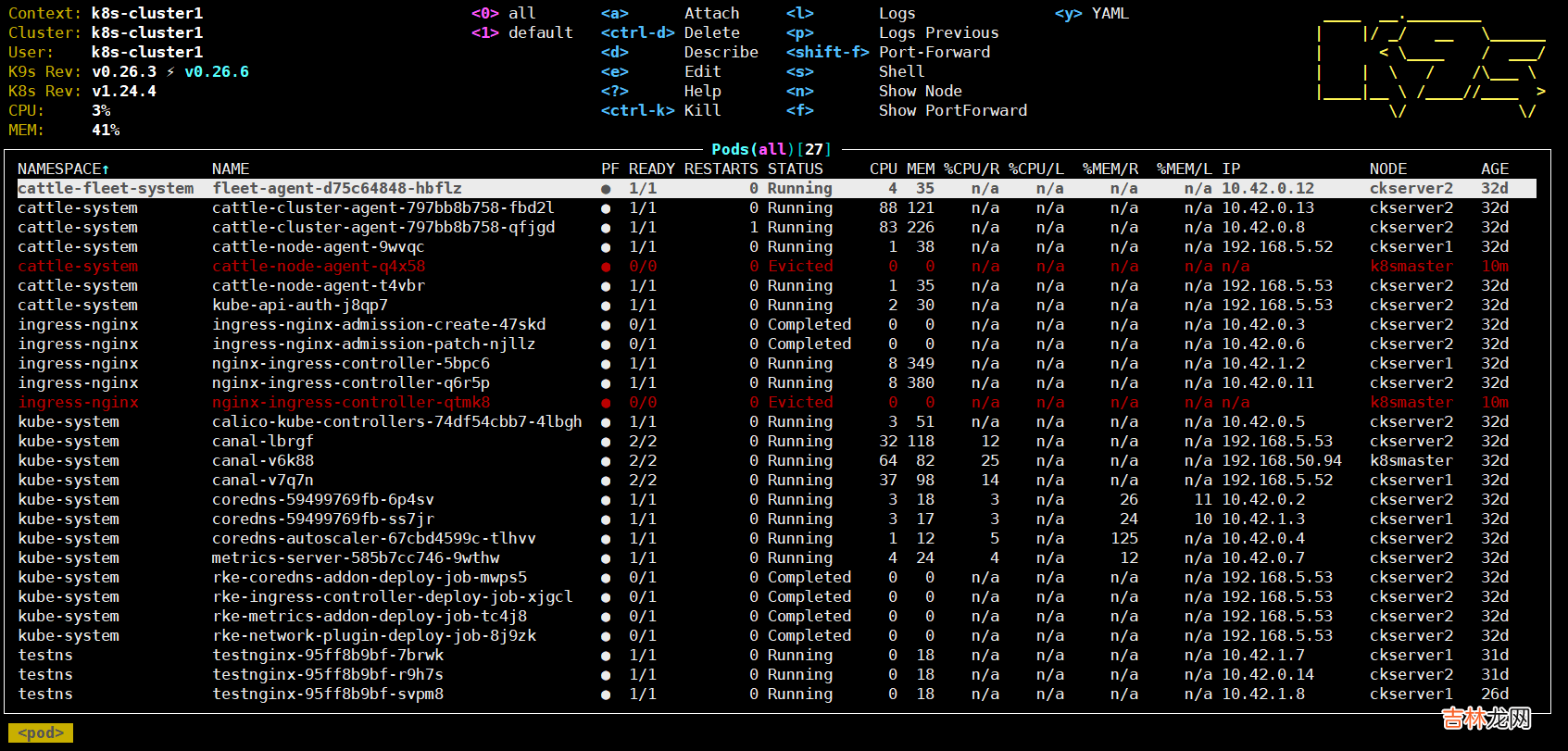This screenshot has width=1568, height=751.
Task: Click the MEM column header
Action: click(x=921, y=169)
